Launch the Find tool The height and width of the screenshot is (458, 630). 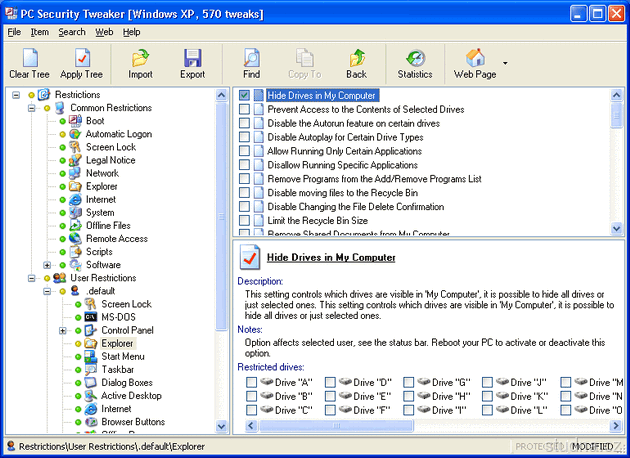click(251, 58)
